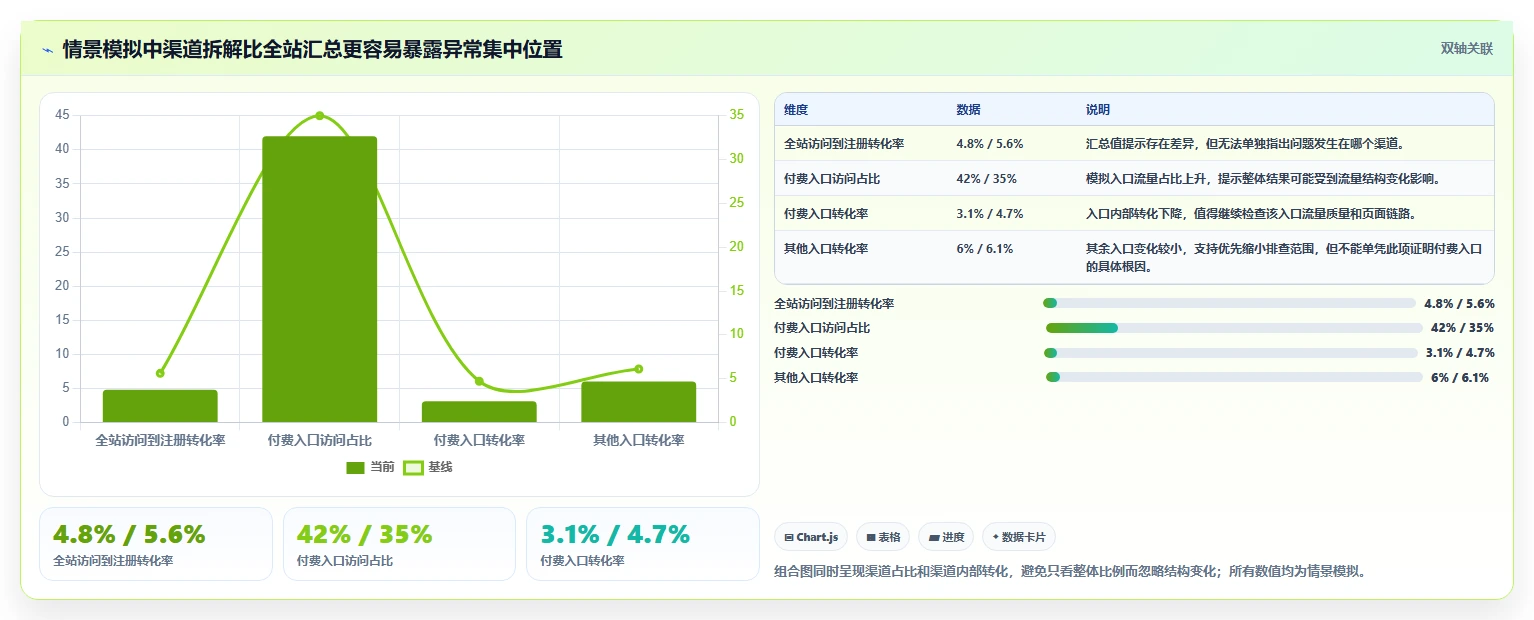Image resolution: width=1534 pixels, height=620 pixels.
Task: Click the 全站访问到注册转化率 progress bar
Action: point(1230,303)
